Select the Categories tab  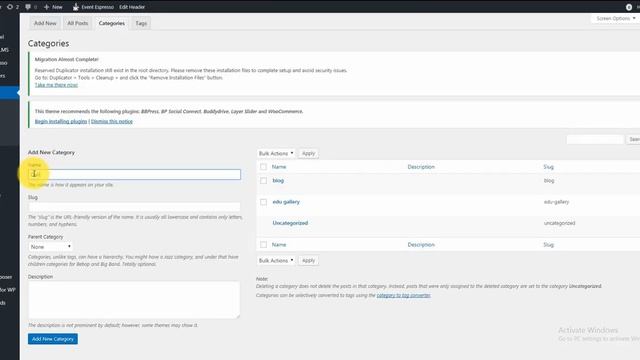coord(111,23)
